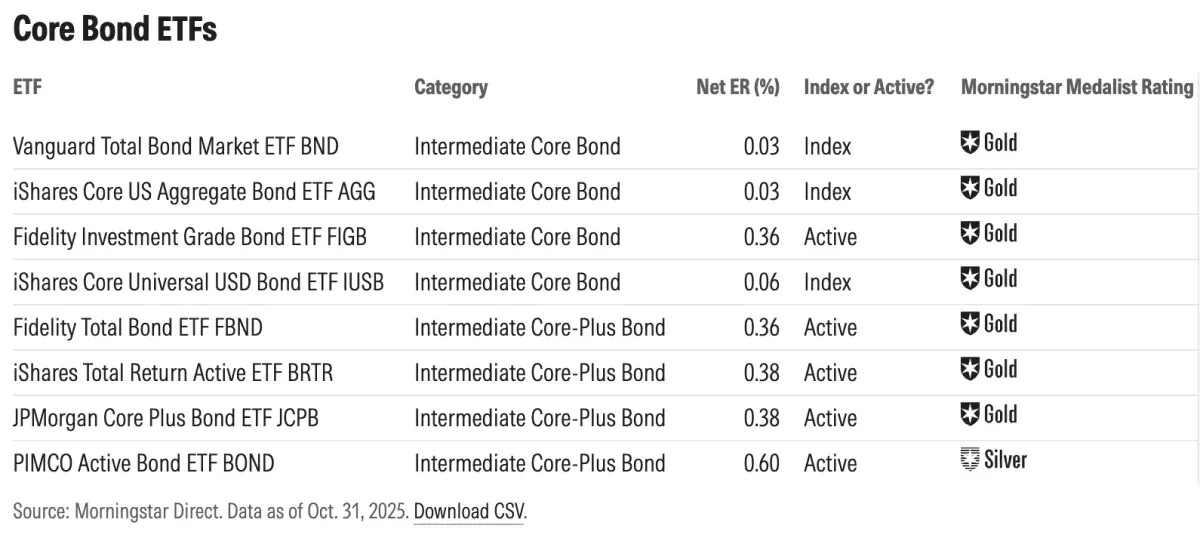Sort by Net ER (%) column header
The width and height of the screenshot is (1200, 534).
(737, 87)
